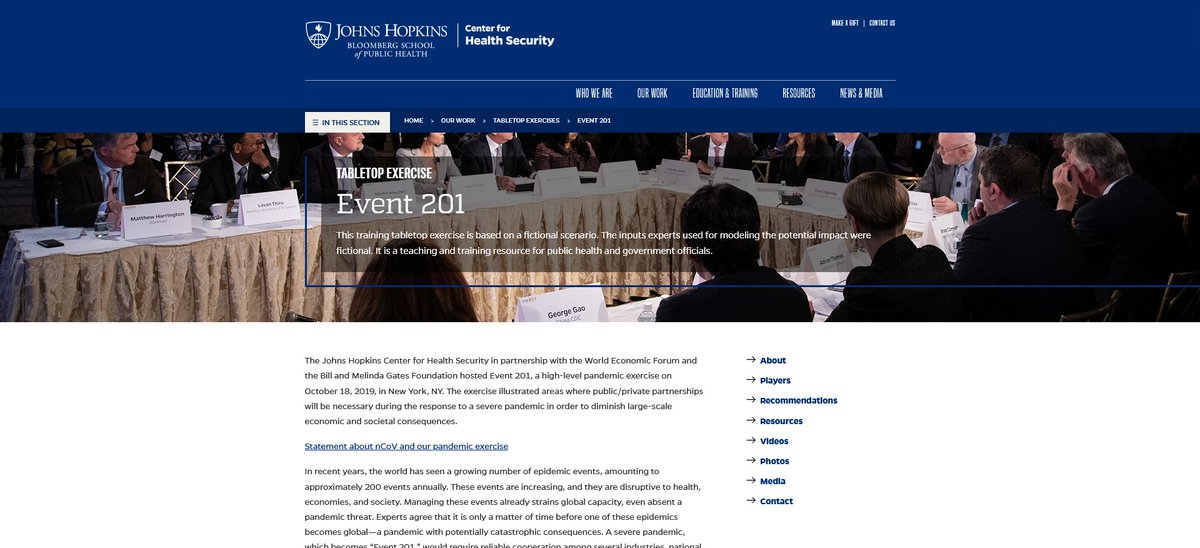1200x548 pixels.
Task: Open the News & Media menu
Action: [861, 93]
